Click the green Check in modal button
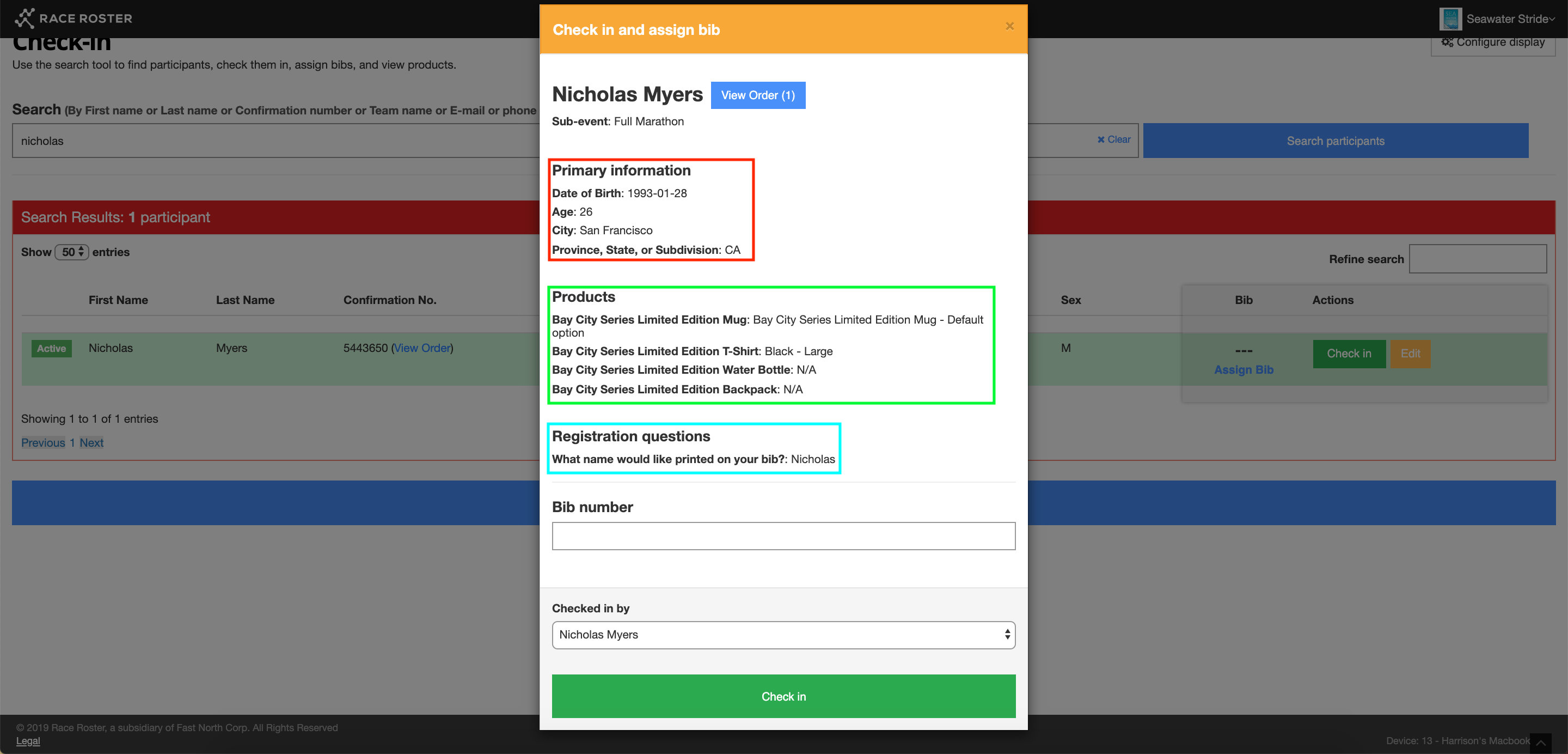Viewport: 1568px width, 754px height. (x=783, y=696)
